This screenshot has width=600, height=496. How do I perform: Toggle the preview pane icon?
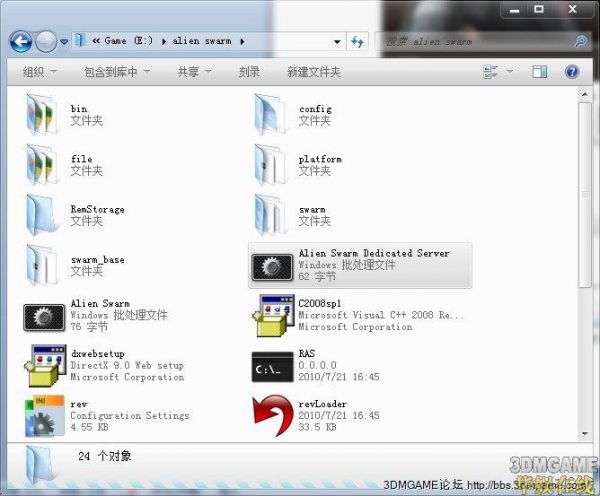[540, 72]
